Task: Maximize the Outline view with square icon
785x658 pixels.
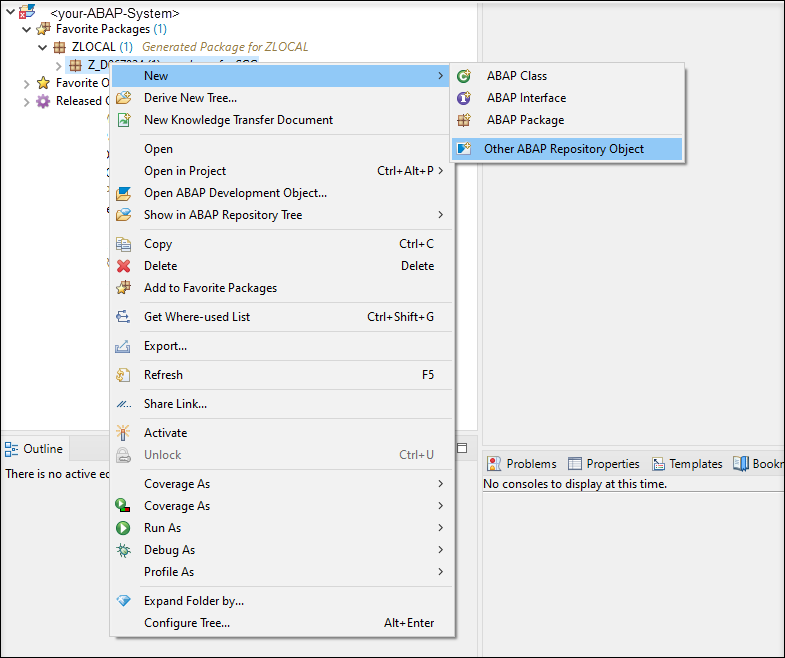Action: point(462,448)
